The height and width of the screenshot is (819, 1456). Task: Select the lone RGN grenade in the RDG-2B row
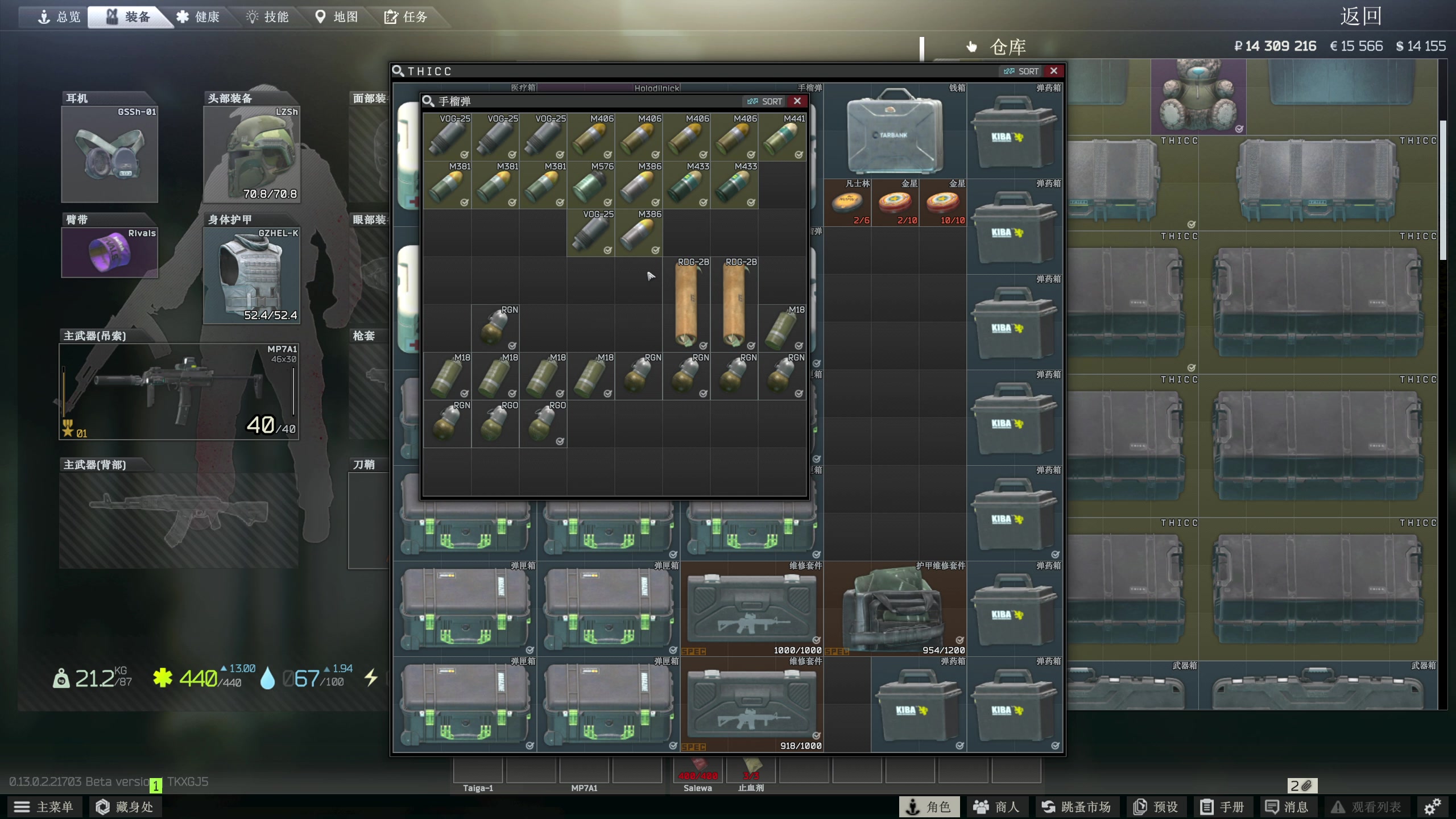[495, 328]
